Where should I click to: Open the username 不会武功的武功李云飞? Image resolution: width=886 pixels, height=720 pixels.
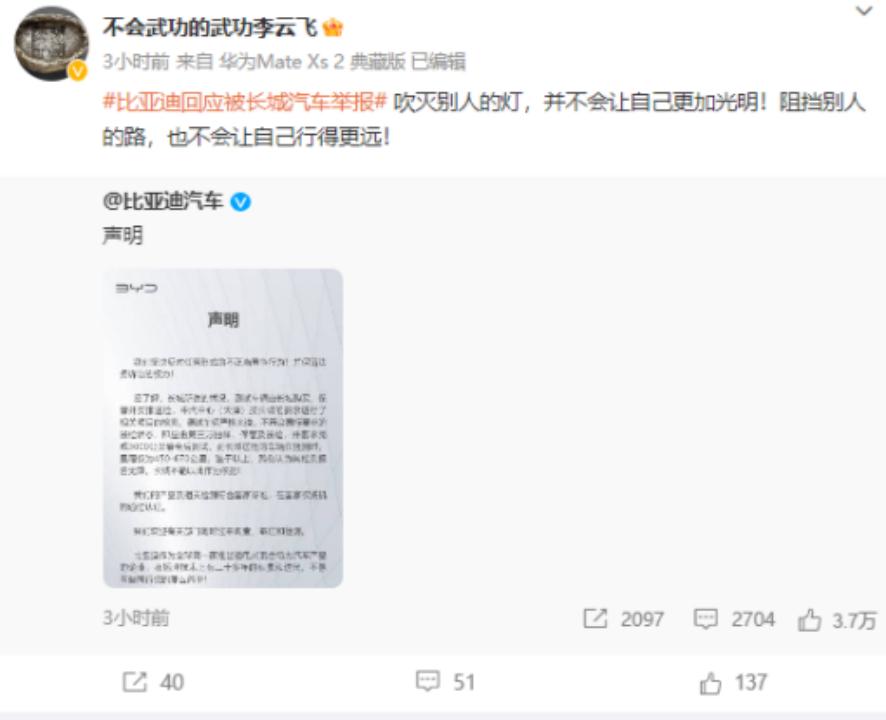pyautogui.click(x=210, y=27)
